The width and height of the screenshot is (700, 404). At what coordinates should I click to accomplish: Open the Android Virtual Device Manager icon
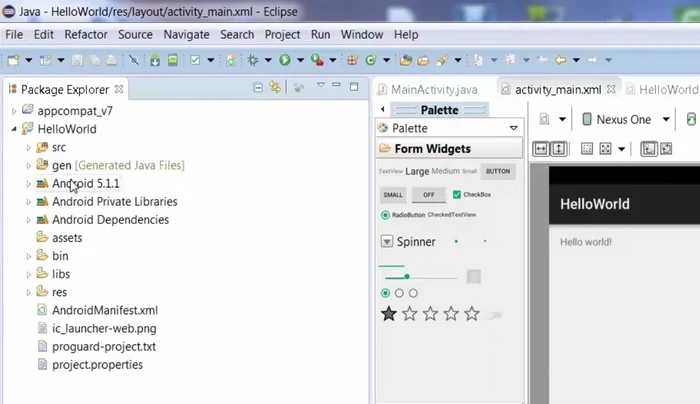tap(173, 60)
